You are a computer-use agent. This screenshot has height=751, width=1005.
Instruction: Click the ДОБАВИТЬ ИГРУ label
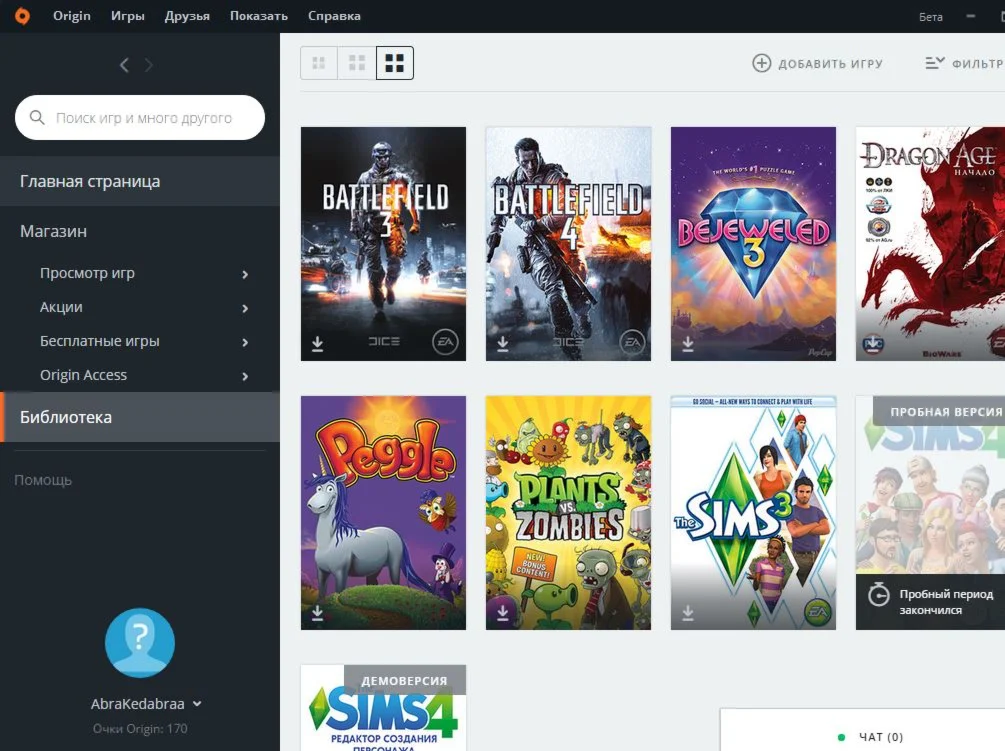pos(831,63)
